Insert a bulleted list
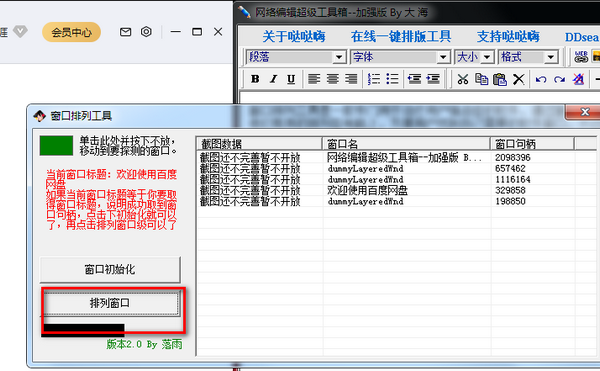The width and height of the screenshot is (600, 371). pos(392,79)
